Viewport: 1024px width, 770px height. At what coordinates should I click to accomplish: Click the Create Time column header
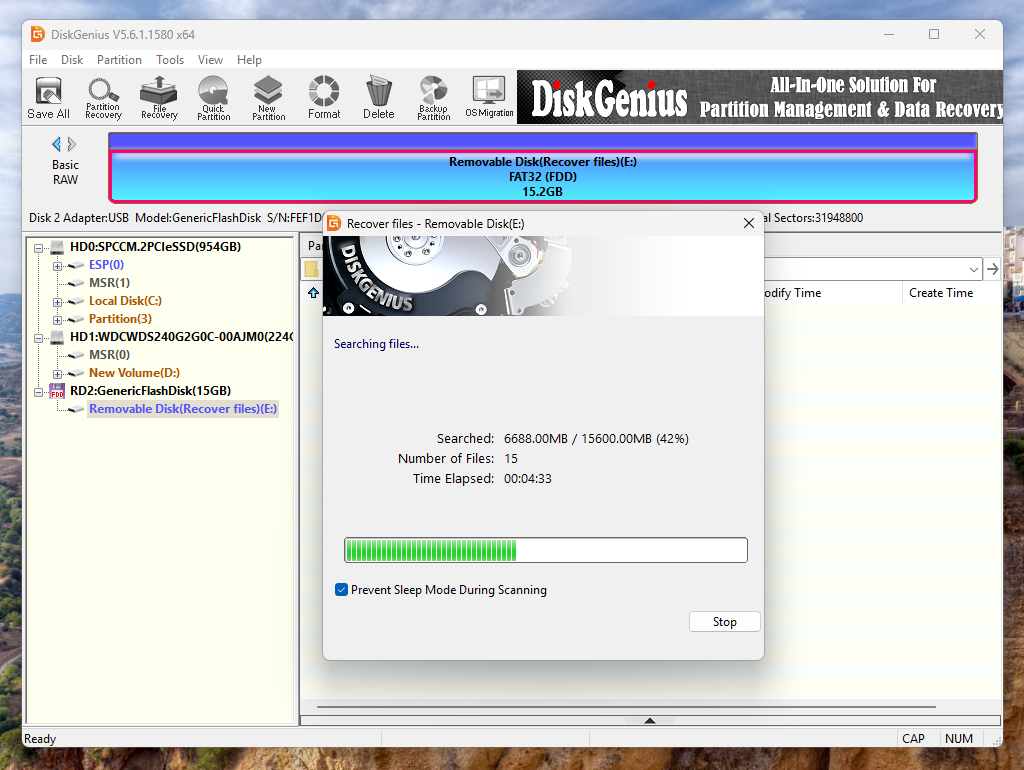coord(940,293)
